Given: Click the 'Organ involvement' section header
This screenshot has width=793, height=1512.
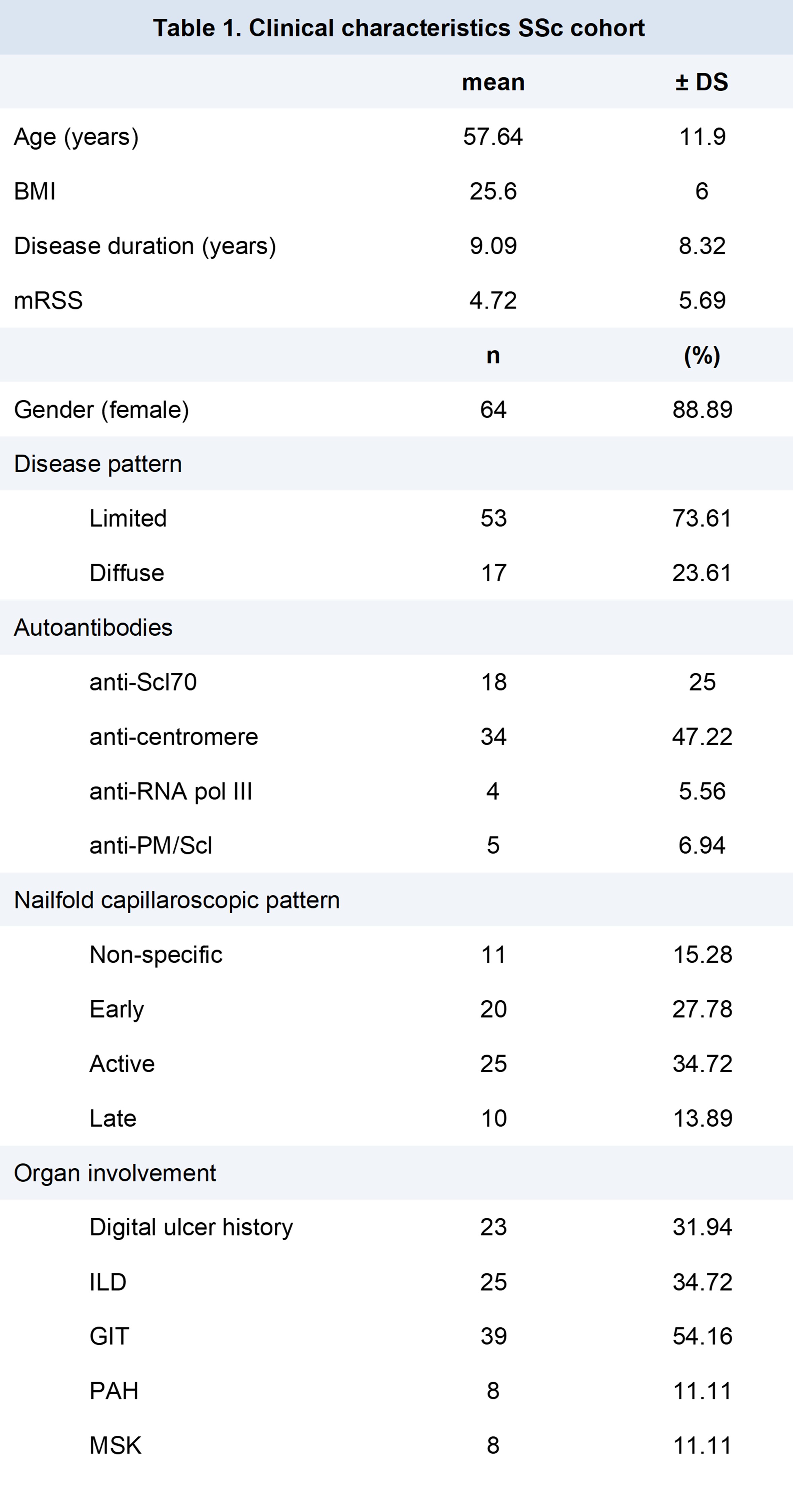Looking at the screenshot, I should point(115,1173).
